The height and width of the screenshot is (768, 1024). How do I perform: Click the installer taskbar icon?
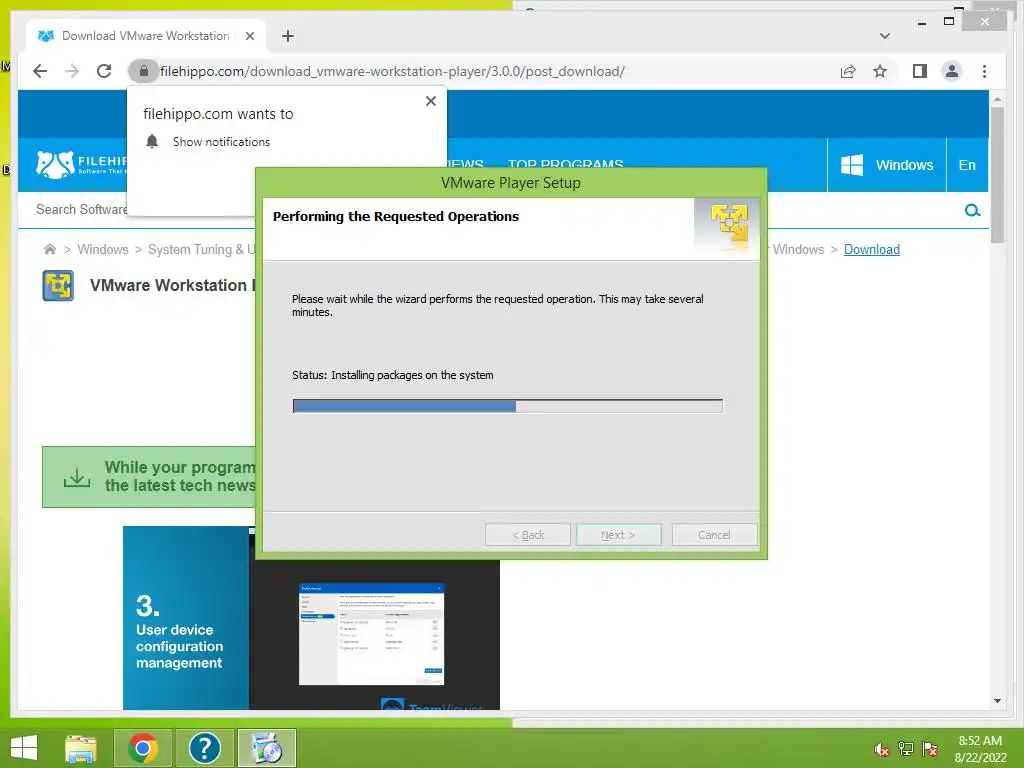[x=266, y=748]
